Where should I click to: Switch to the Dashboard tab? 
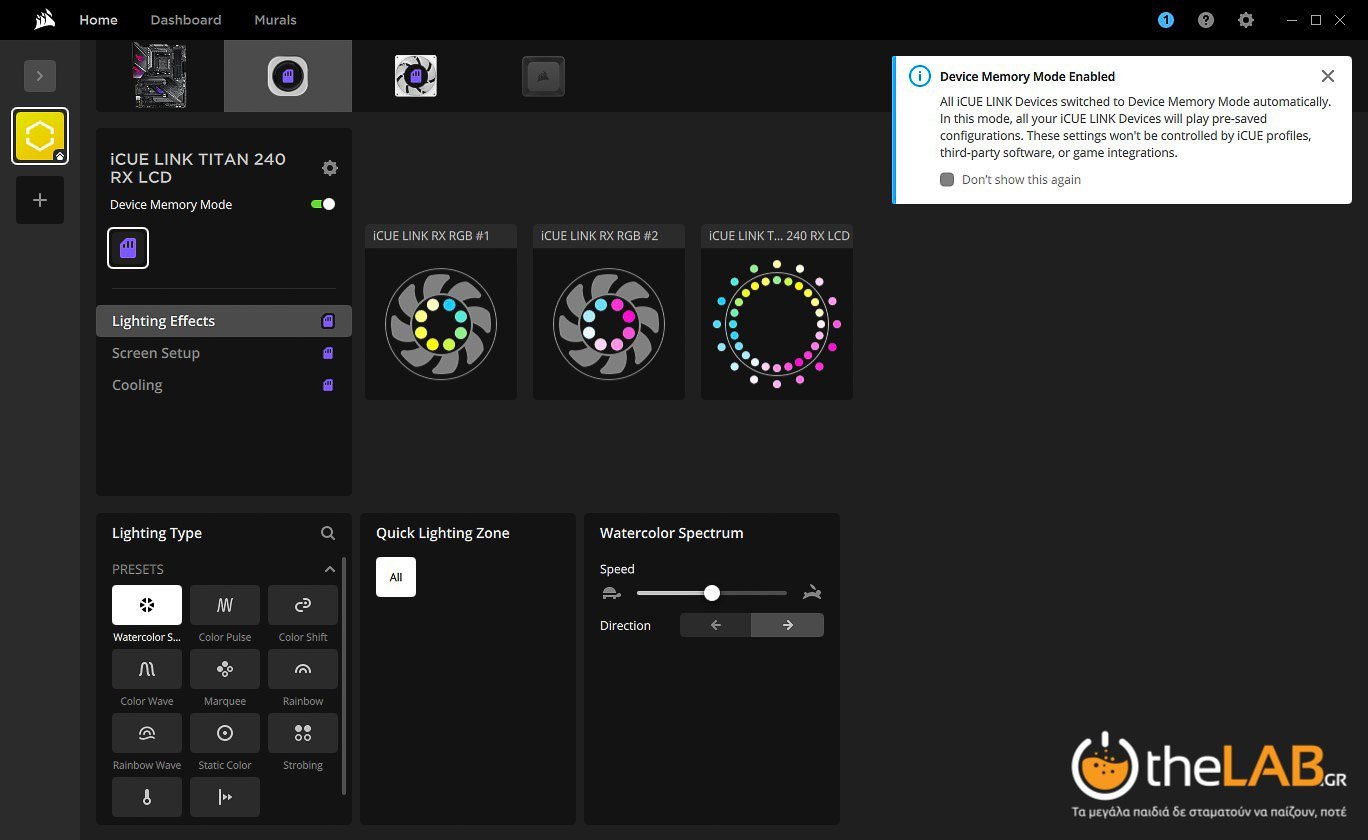pyautogui.click(x=186, y=20)
